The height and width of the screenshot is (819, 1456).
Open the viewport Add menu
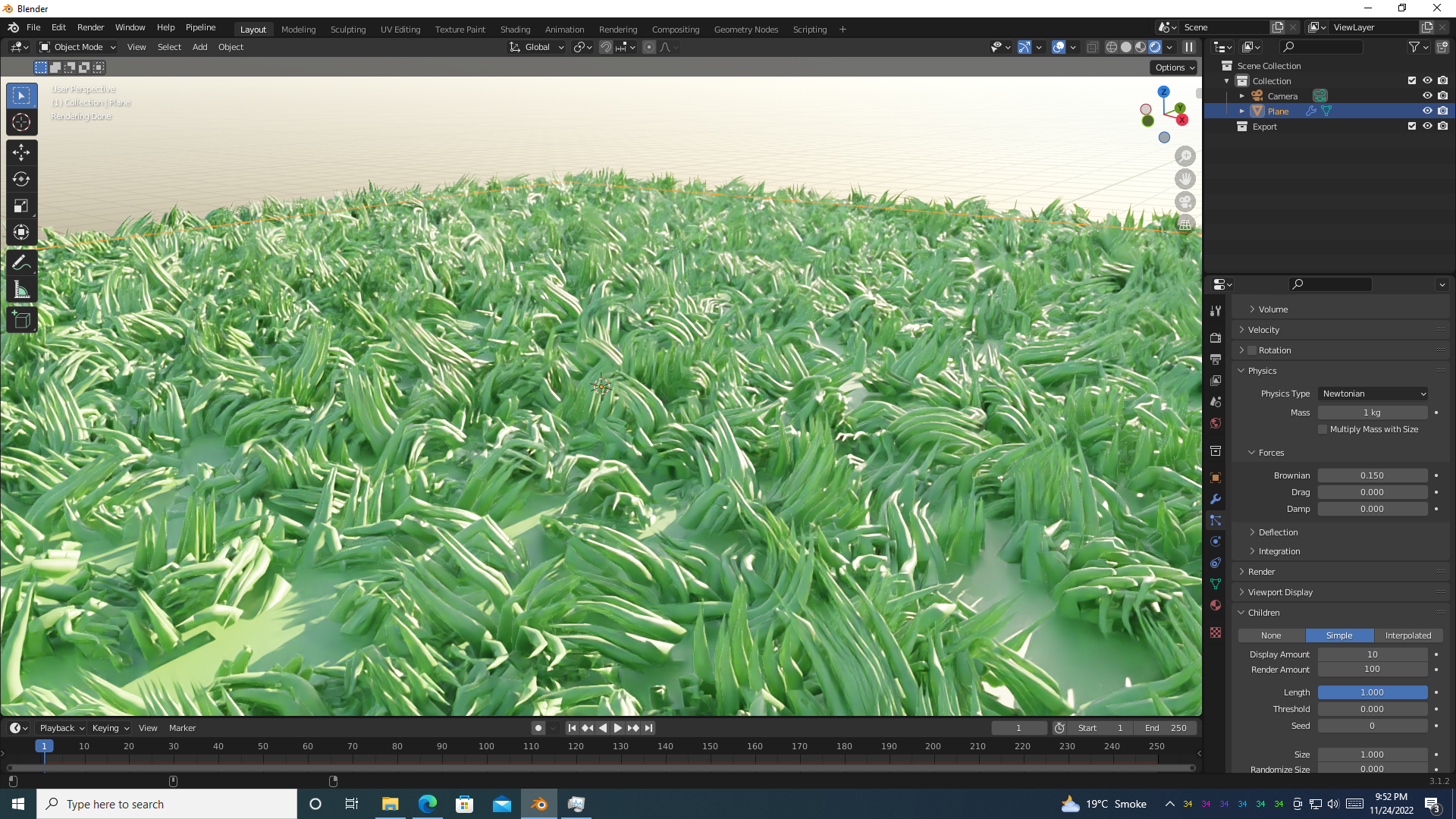[x=199, y=47]
